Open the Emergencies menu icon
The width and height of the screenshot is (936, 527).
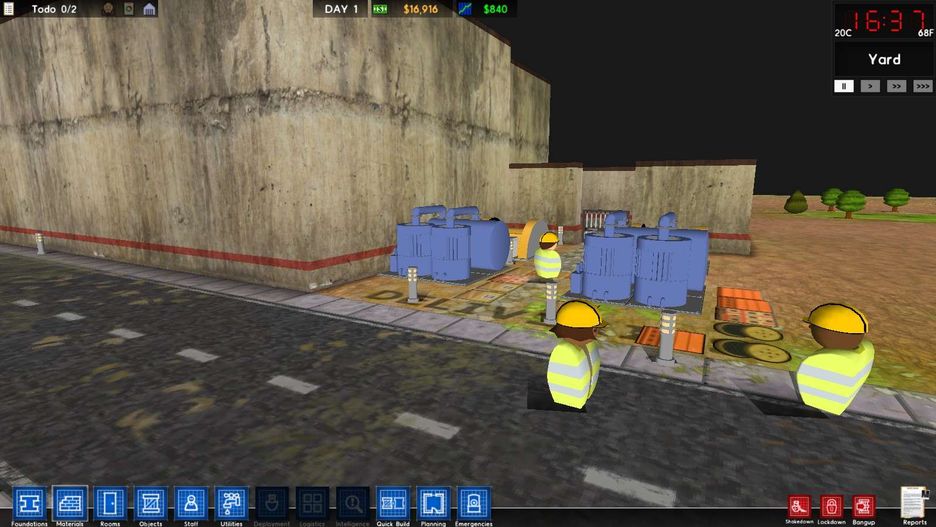tap(473, 503)
